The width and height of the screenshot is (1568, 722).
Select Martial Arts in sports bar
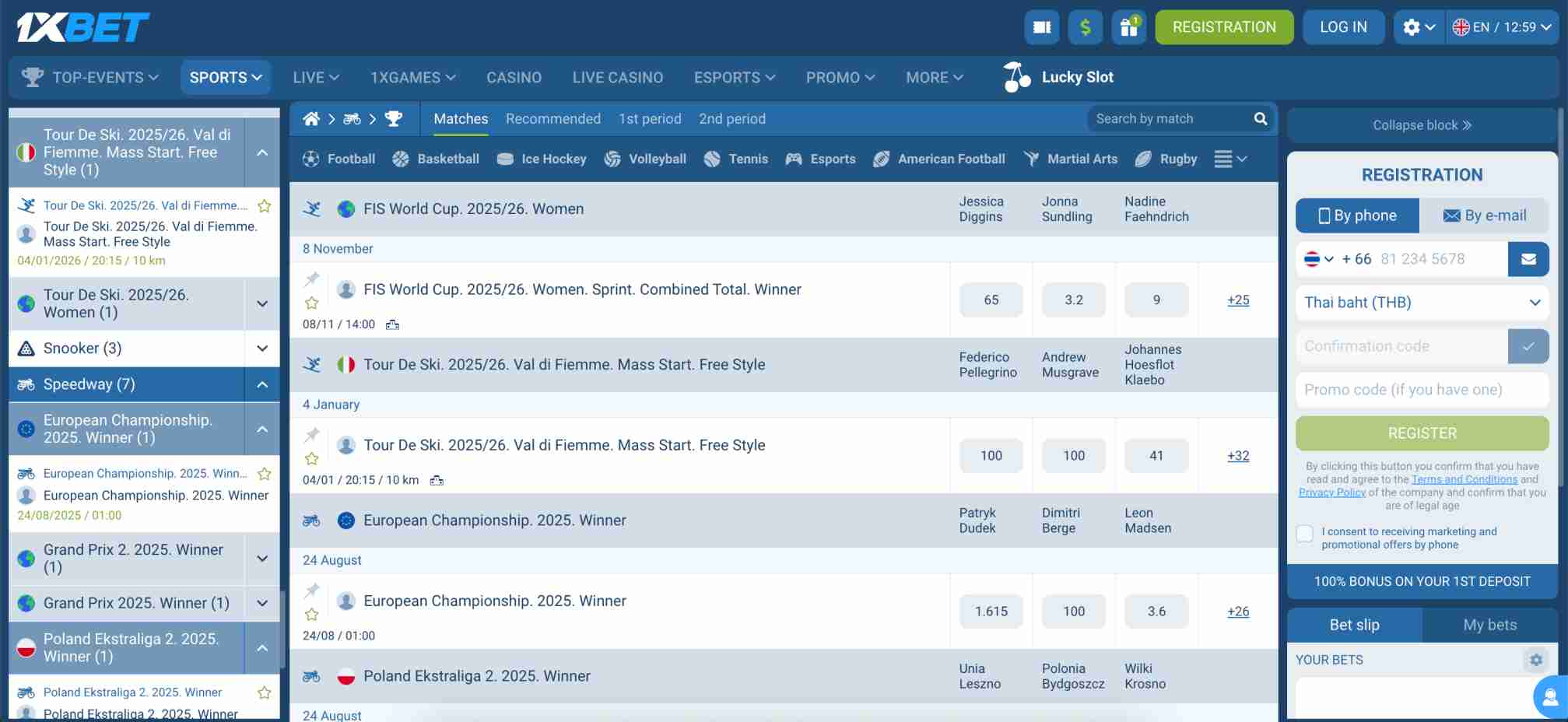point(1070,159)
